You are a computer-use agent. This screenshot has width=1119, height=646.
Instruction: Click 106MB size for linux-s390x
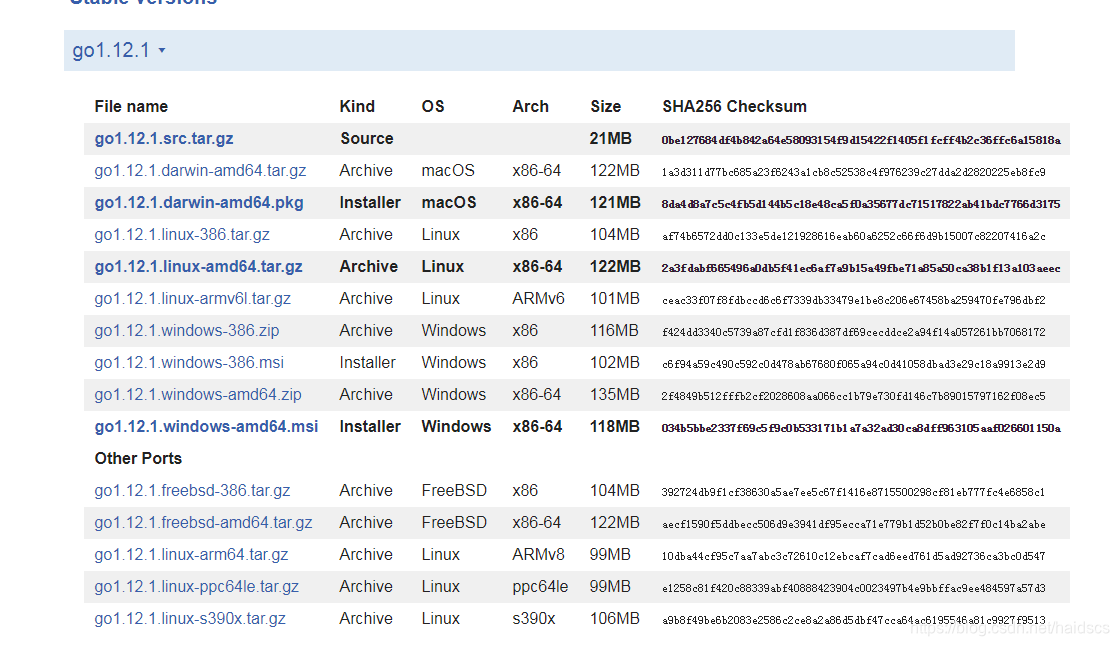614,619
